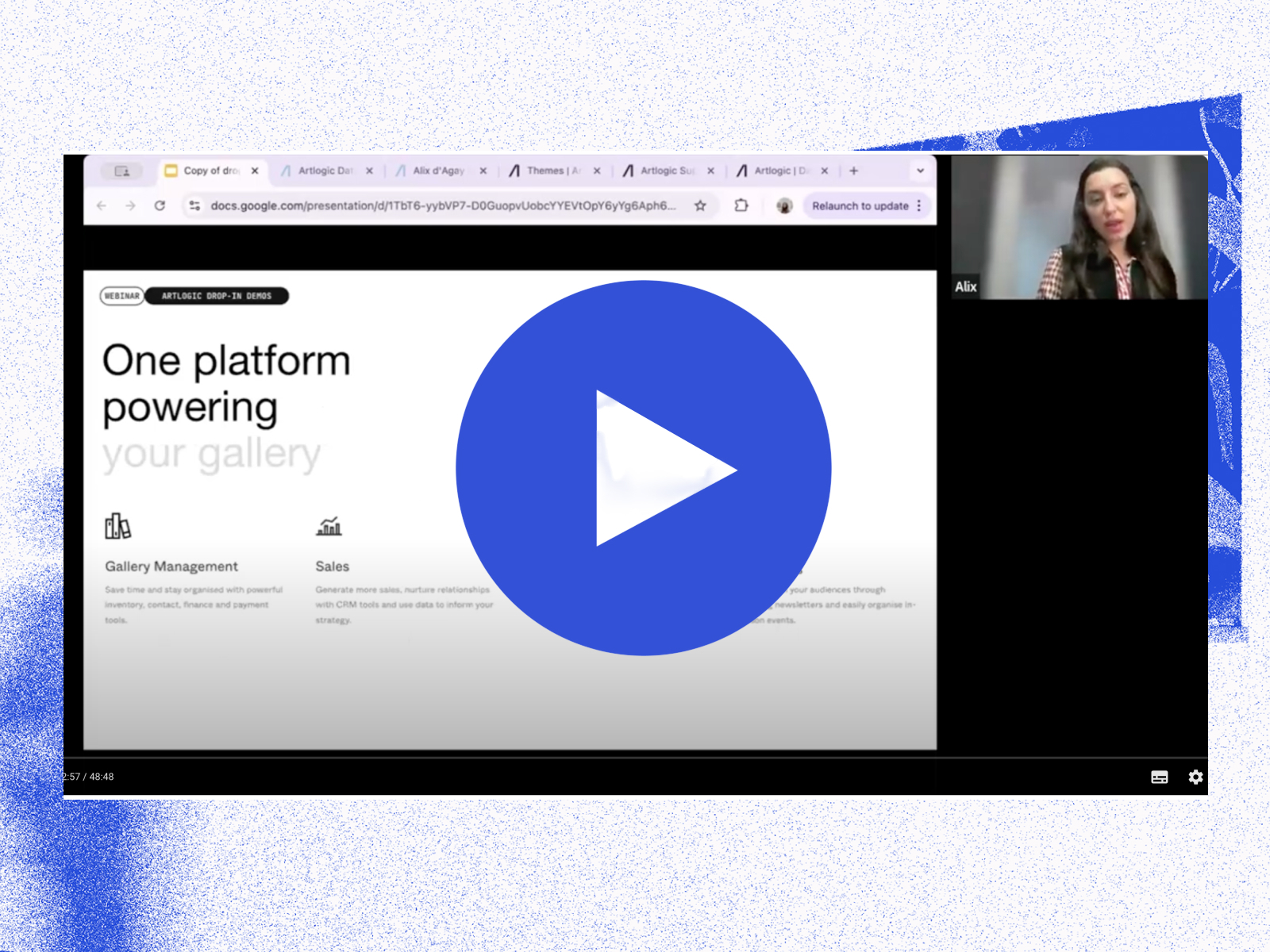This screenshot has width=1270, height=952.
Task: Open the browser extensions puzzle icon
Action: [741, 205]
